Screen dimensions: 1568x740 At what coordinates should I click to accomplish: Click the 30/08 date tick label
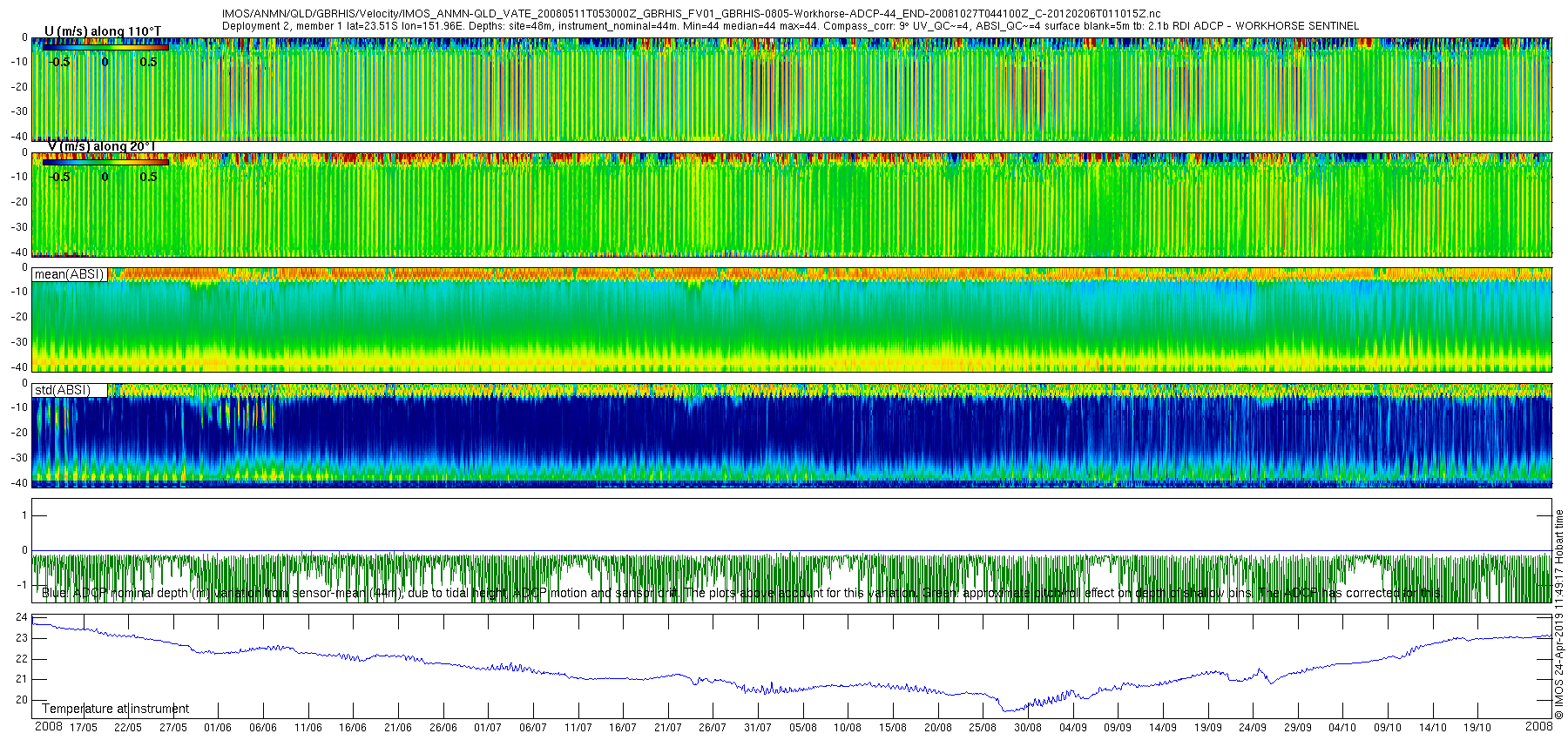coord(1028,728)
